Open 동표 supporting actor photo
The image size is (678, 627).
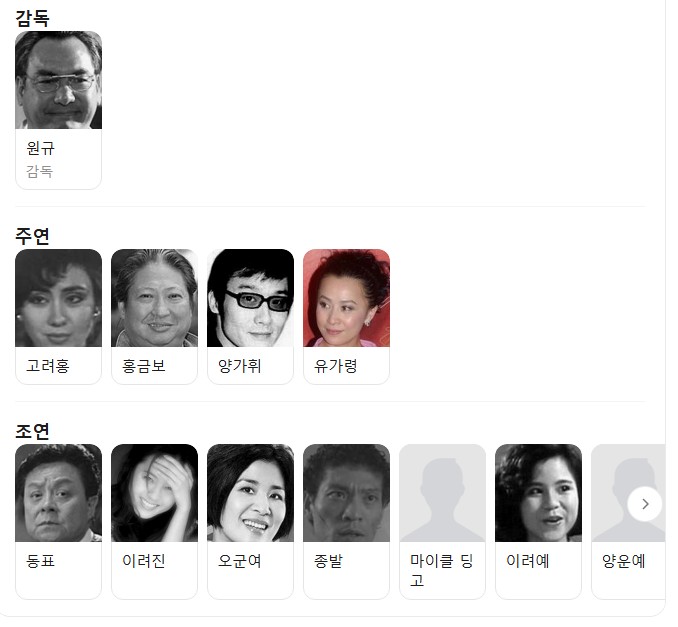point(58,493)
